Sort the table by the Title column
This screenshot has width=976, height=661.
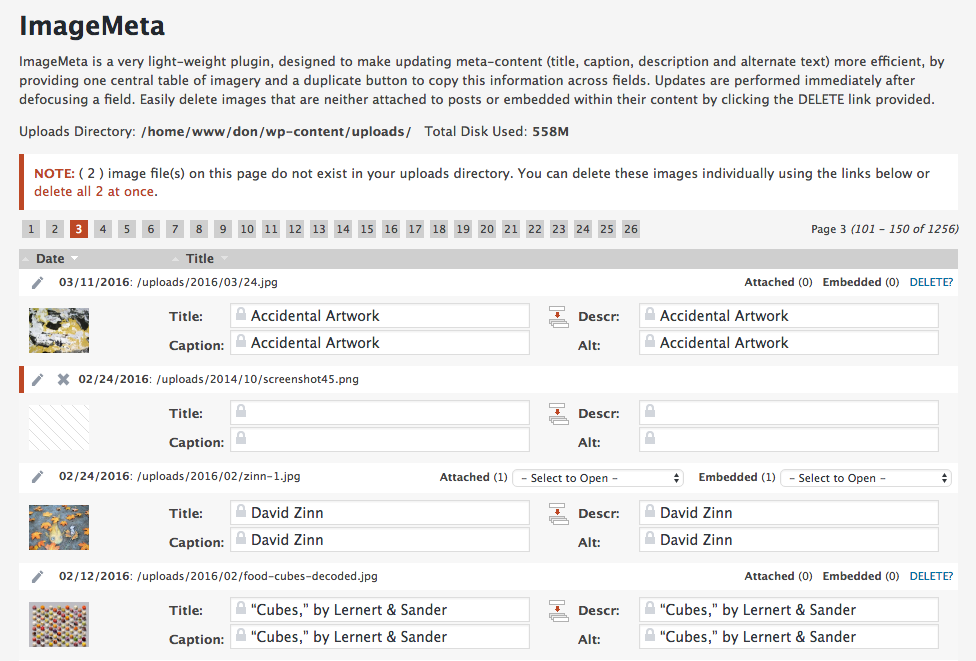[x=200, y=259]
